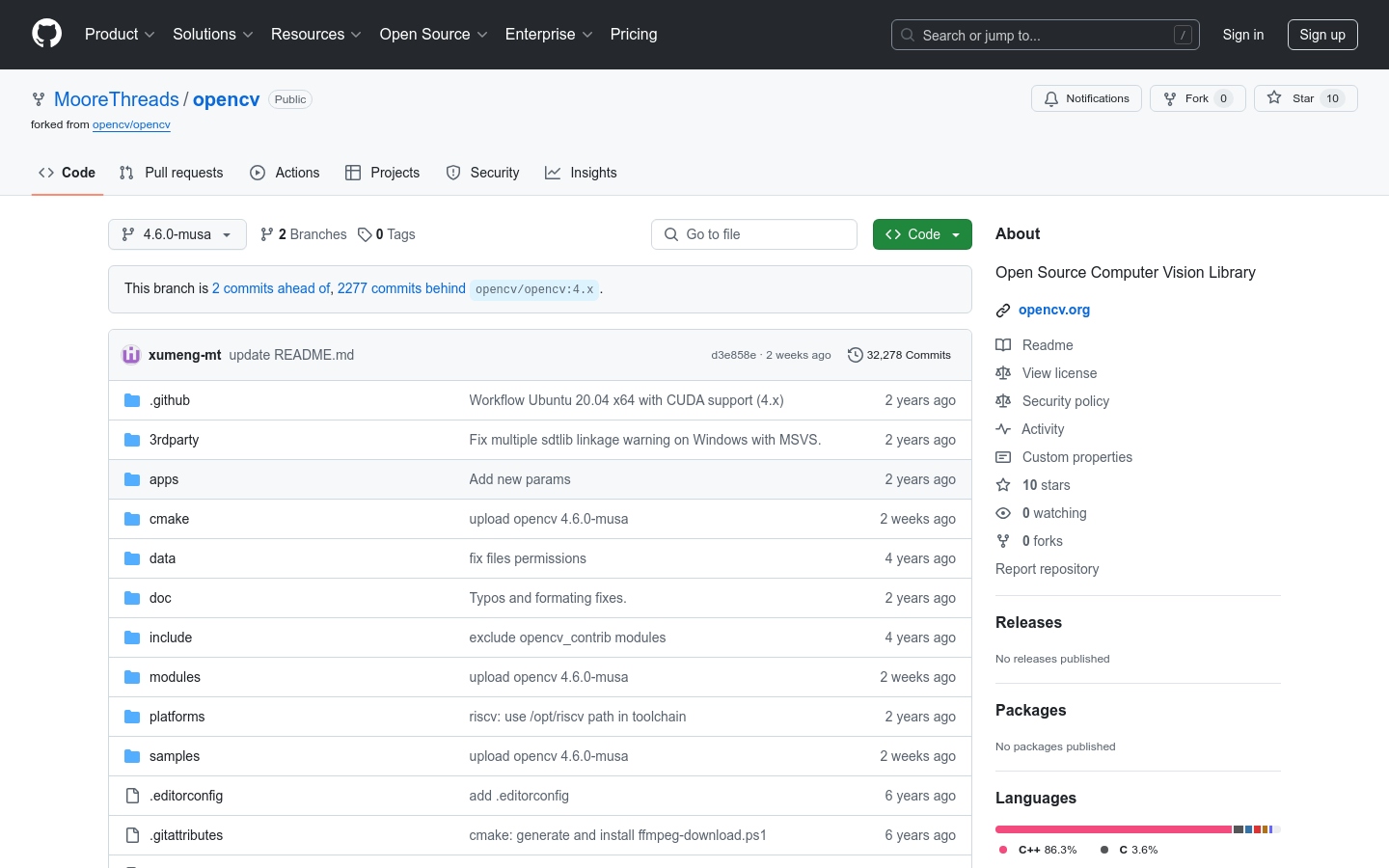1389x868 pixels.
Task: Click the eye icon beside watching
Action: pos(1003,513)
